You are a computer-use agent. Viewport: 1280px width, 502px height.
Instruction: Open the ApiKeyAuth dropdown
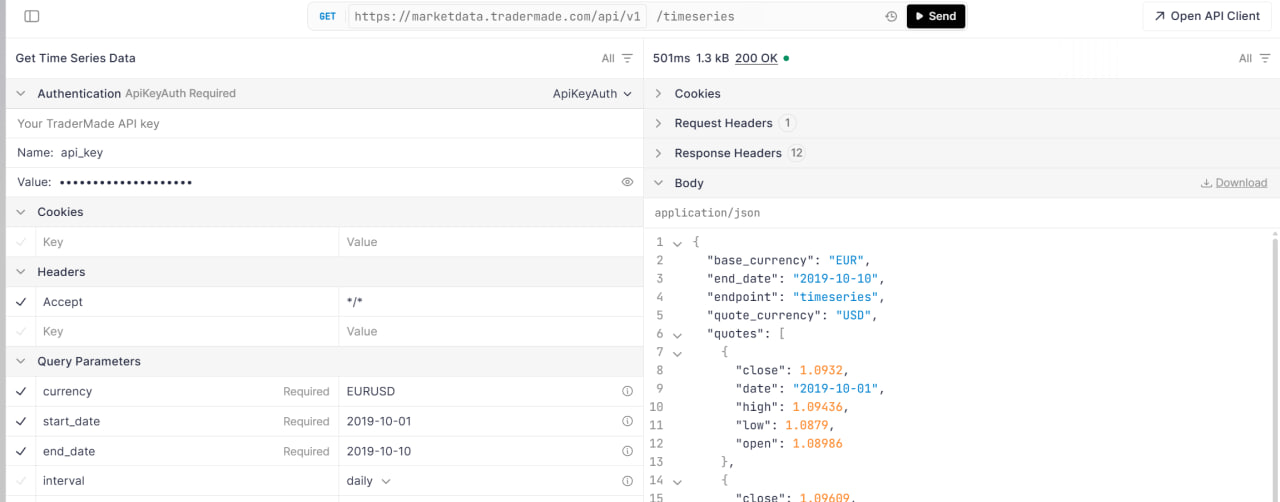click(x=593, y=93)
